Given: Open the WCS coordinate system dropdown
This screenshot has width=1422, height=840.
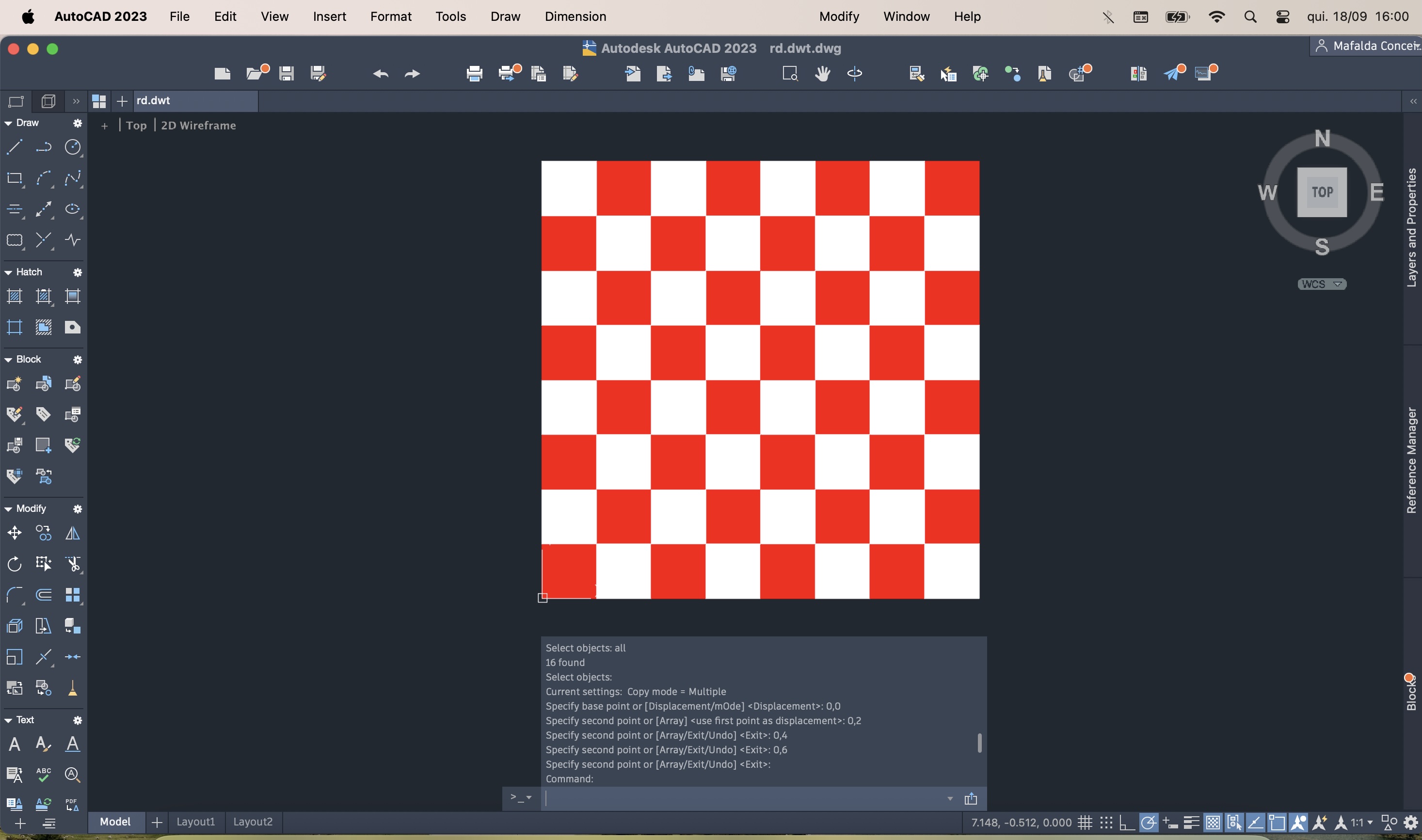Looking at the screenshot, I should click(1322, 284).
